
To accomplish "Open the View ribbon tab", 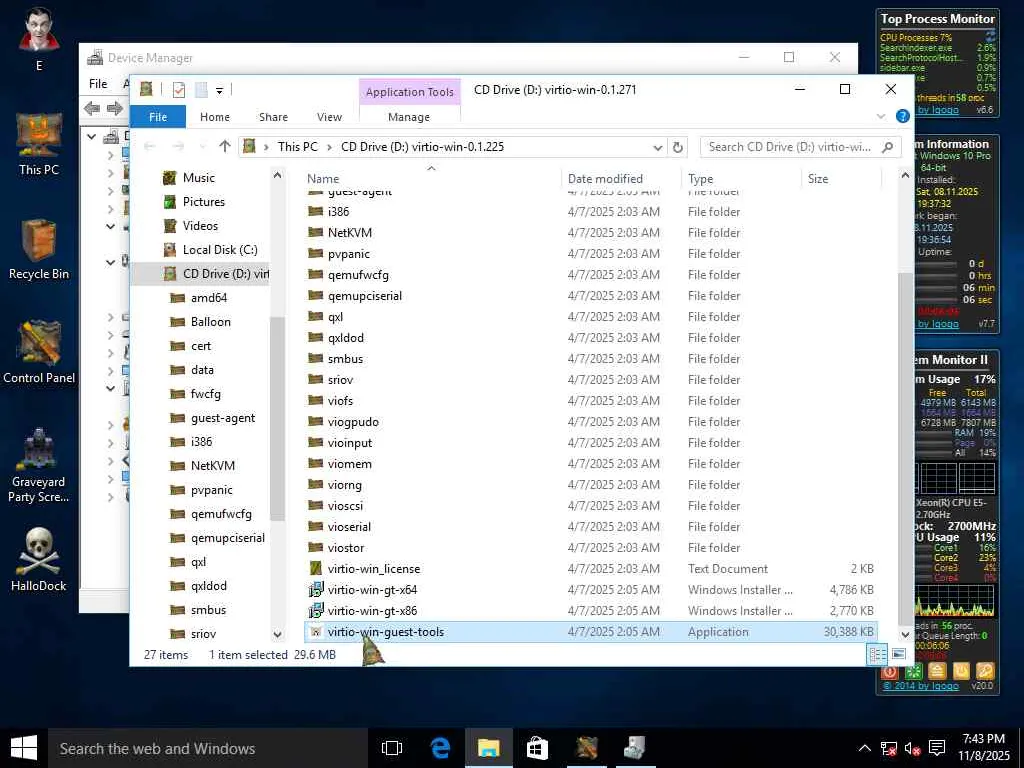I will coord(329,117).
